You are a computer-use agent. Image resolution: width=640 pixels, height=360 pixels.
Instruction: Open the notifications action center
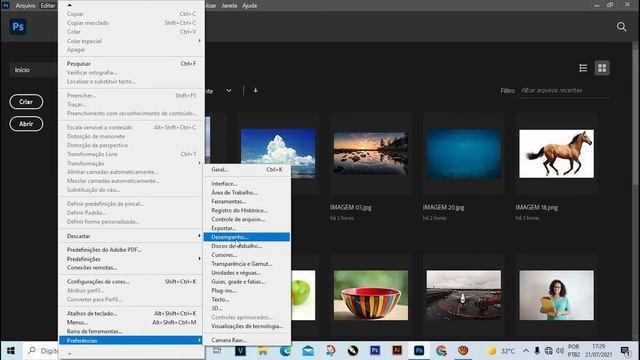point(625,351)
